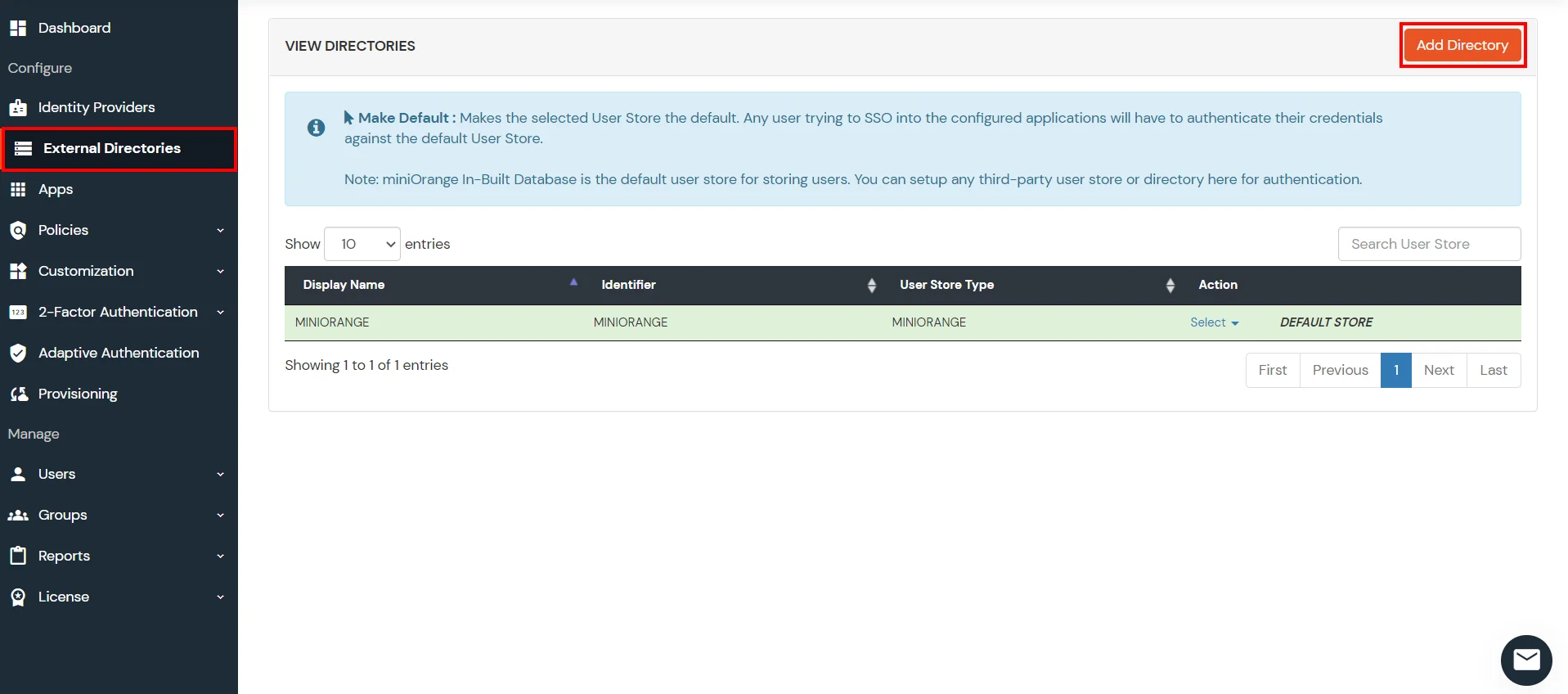Click the info icon in notice
The image size is (1568, 694).
point(316,128)
